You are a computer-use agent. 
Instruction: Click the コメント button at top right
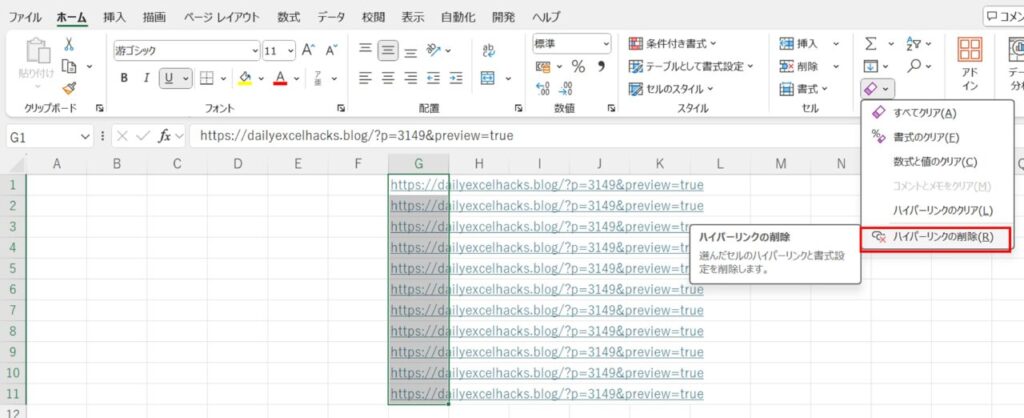click(x=1003, y=16)
